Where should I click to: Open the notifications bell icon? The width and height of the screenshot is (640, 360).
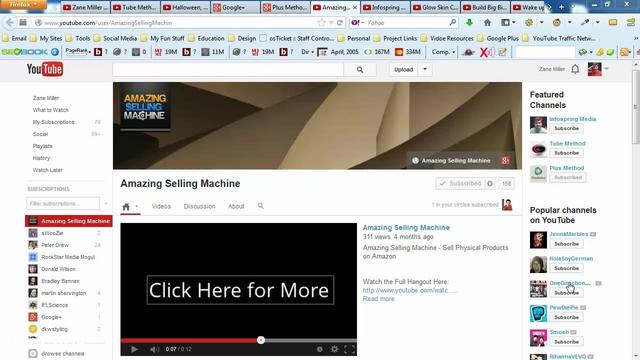tap(575, 69)
